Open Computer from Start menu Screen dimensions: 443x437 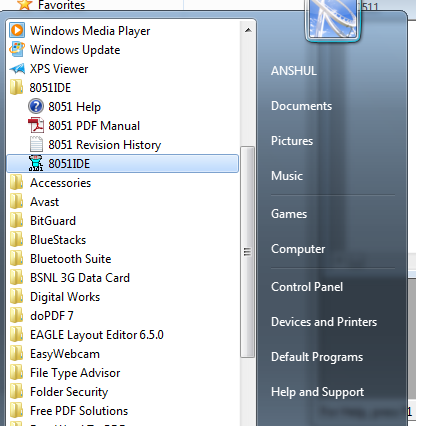tap(298, 249)
